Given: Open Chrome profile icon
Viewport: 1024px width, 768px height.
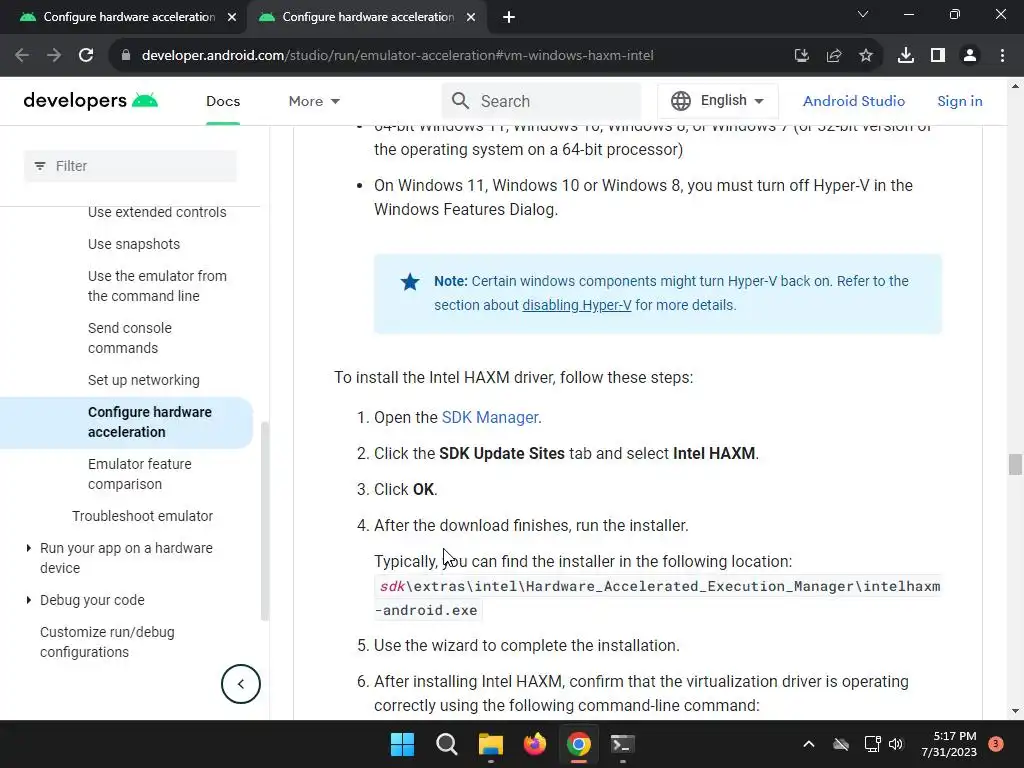Looking at the screenshot, I should point(970,56).
